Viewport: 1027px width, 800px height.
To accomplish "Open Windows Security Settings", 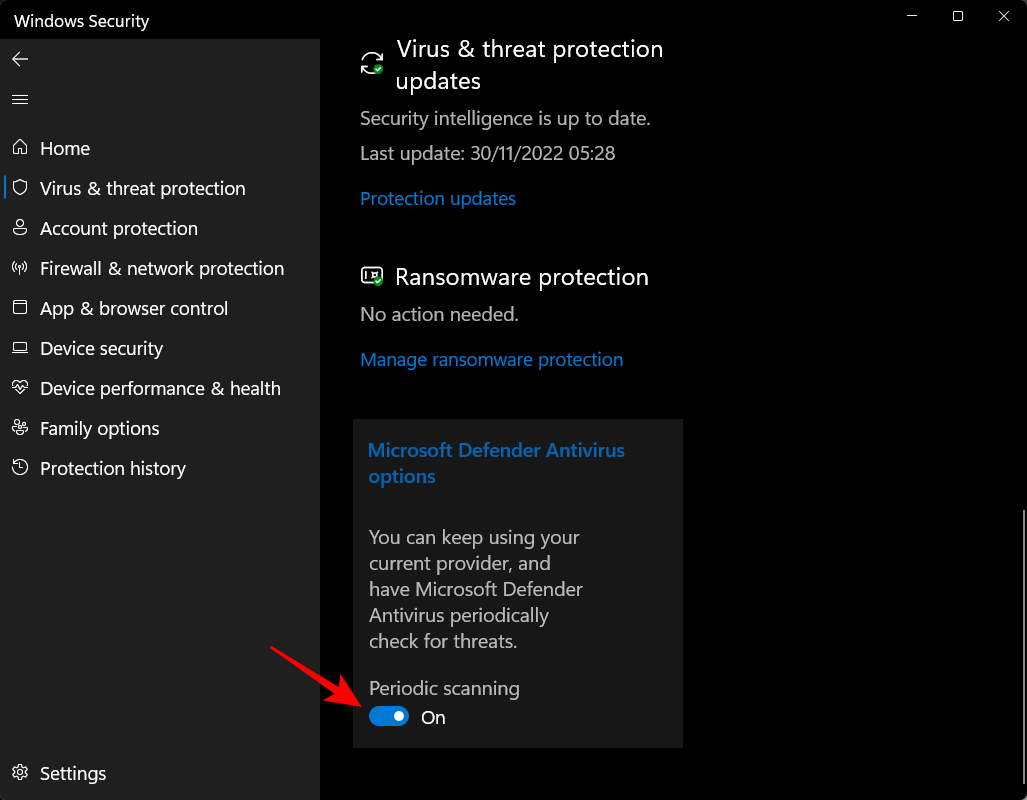I will point(72,773).
